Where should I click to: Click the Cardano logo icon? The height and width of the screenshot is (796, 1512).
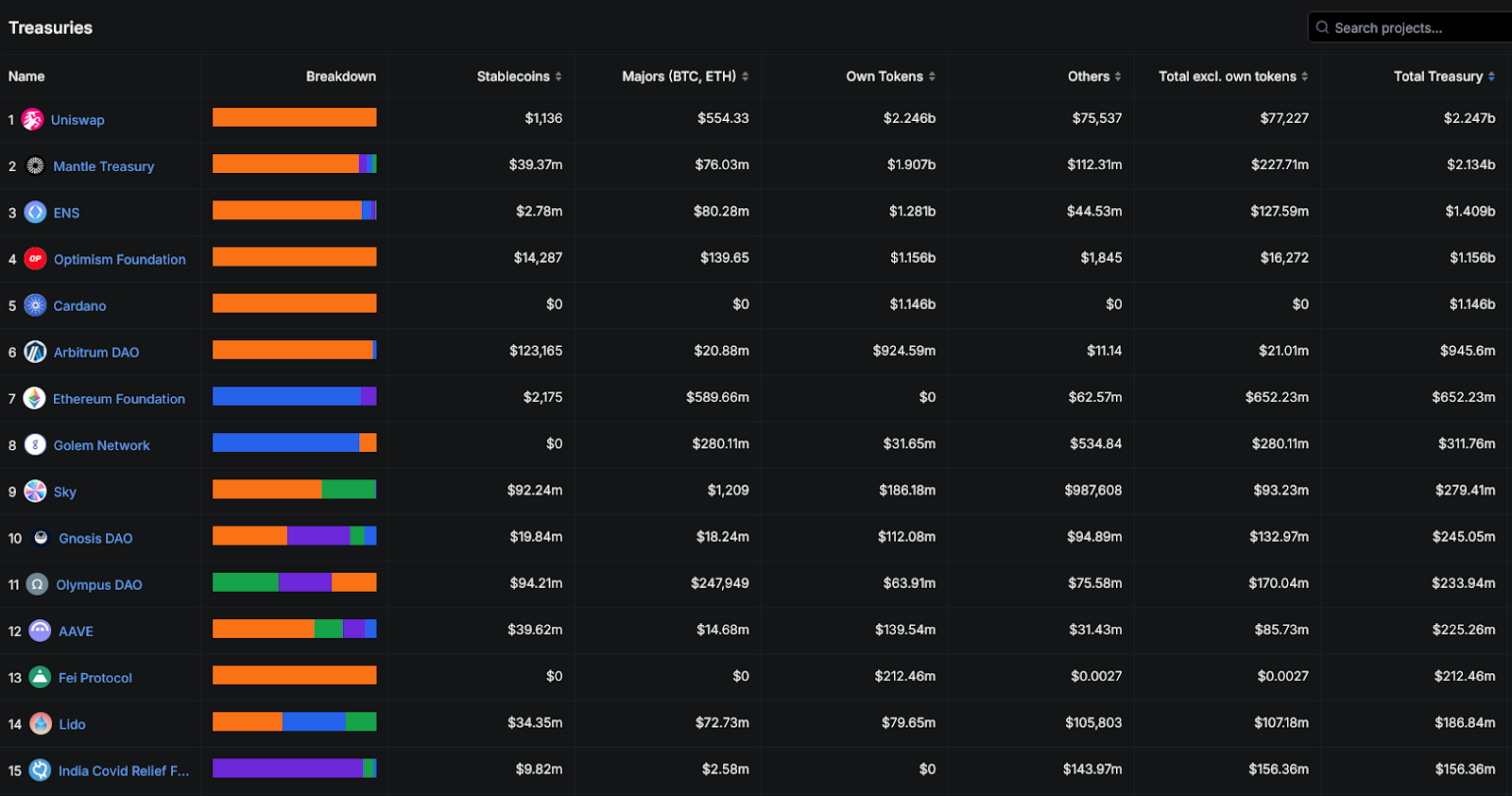tap(35, 305)
